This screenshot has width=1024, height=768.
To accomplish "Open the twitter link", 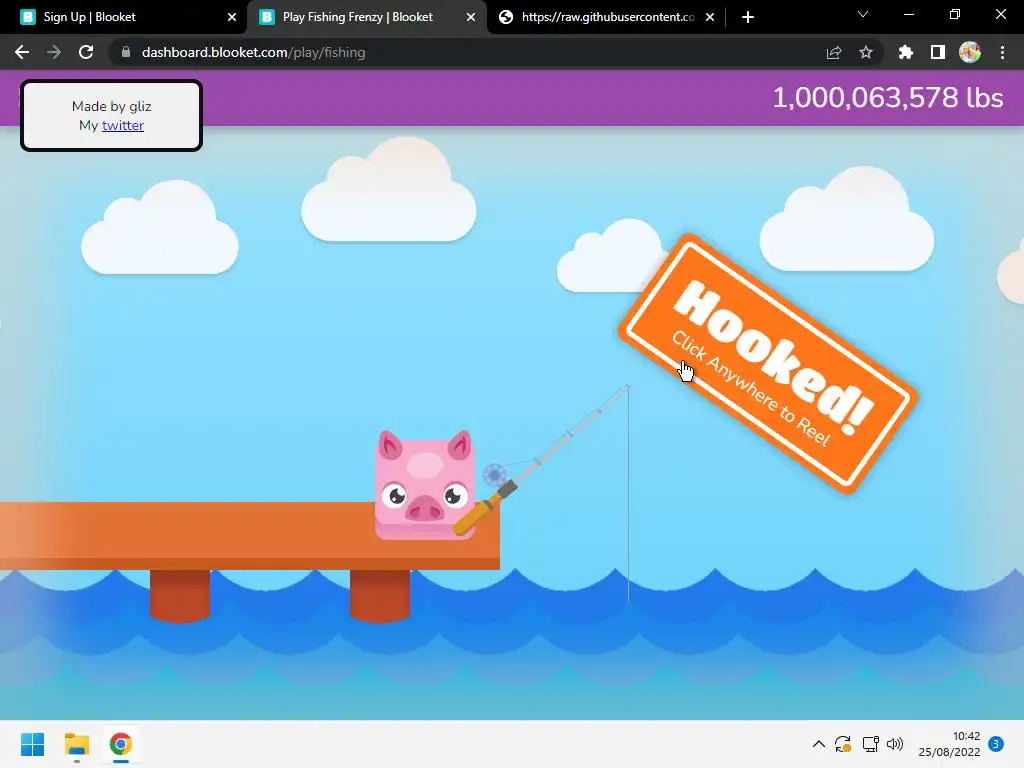I will click(x=123, y=125).
